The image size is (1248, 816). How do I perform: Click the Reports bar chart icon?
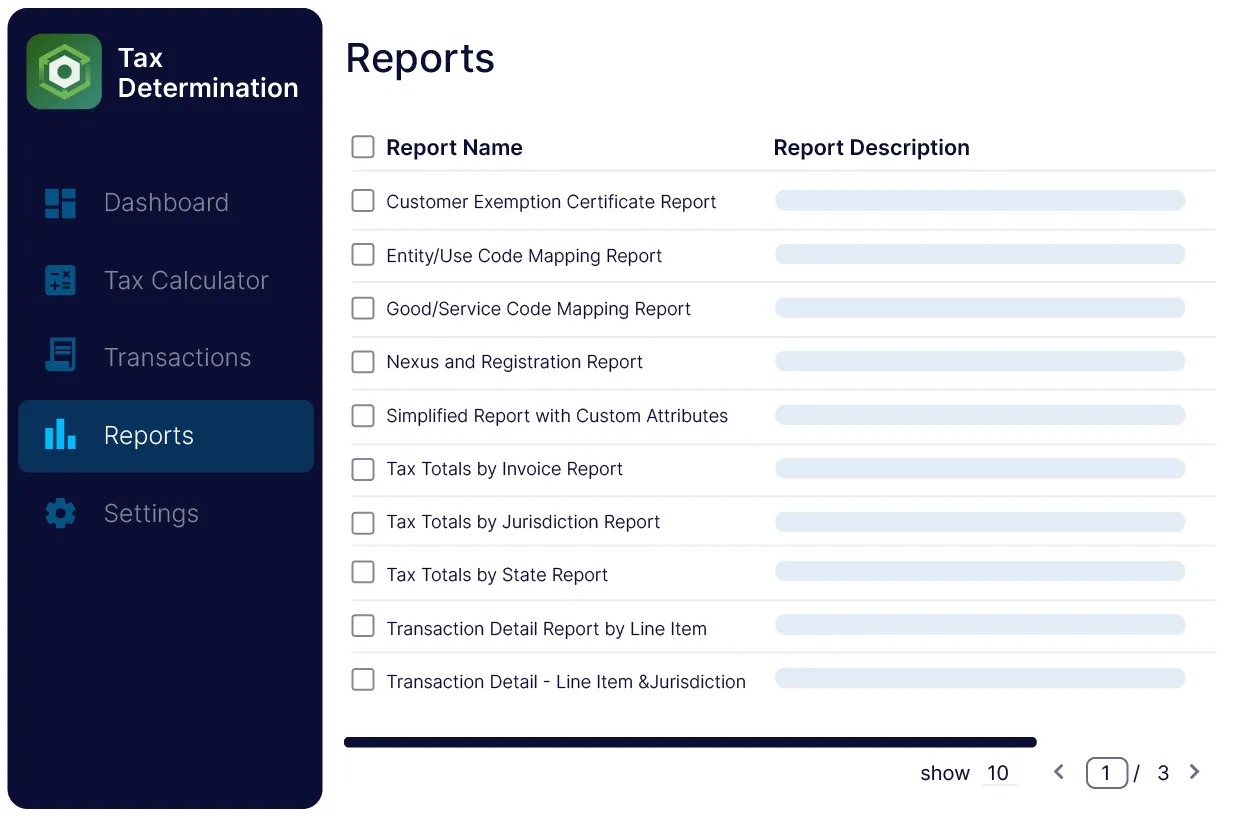61,435
